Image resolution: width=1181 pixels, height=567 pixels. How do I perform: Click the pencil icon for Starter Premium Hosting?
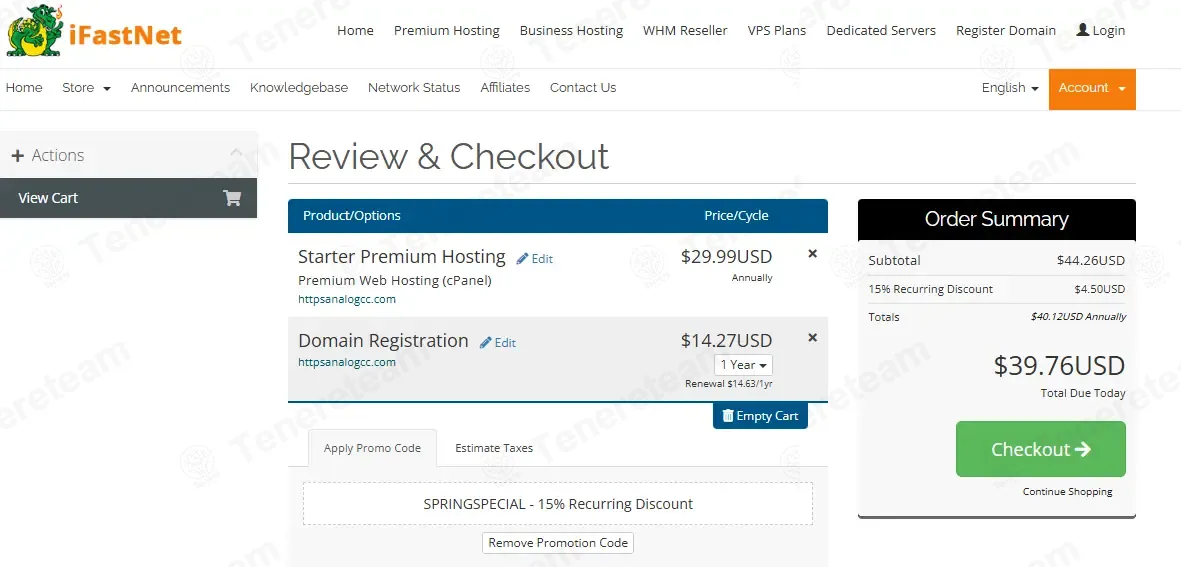pos(522,258)
